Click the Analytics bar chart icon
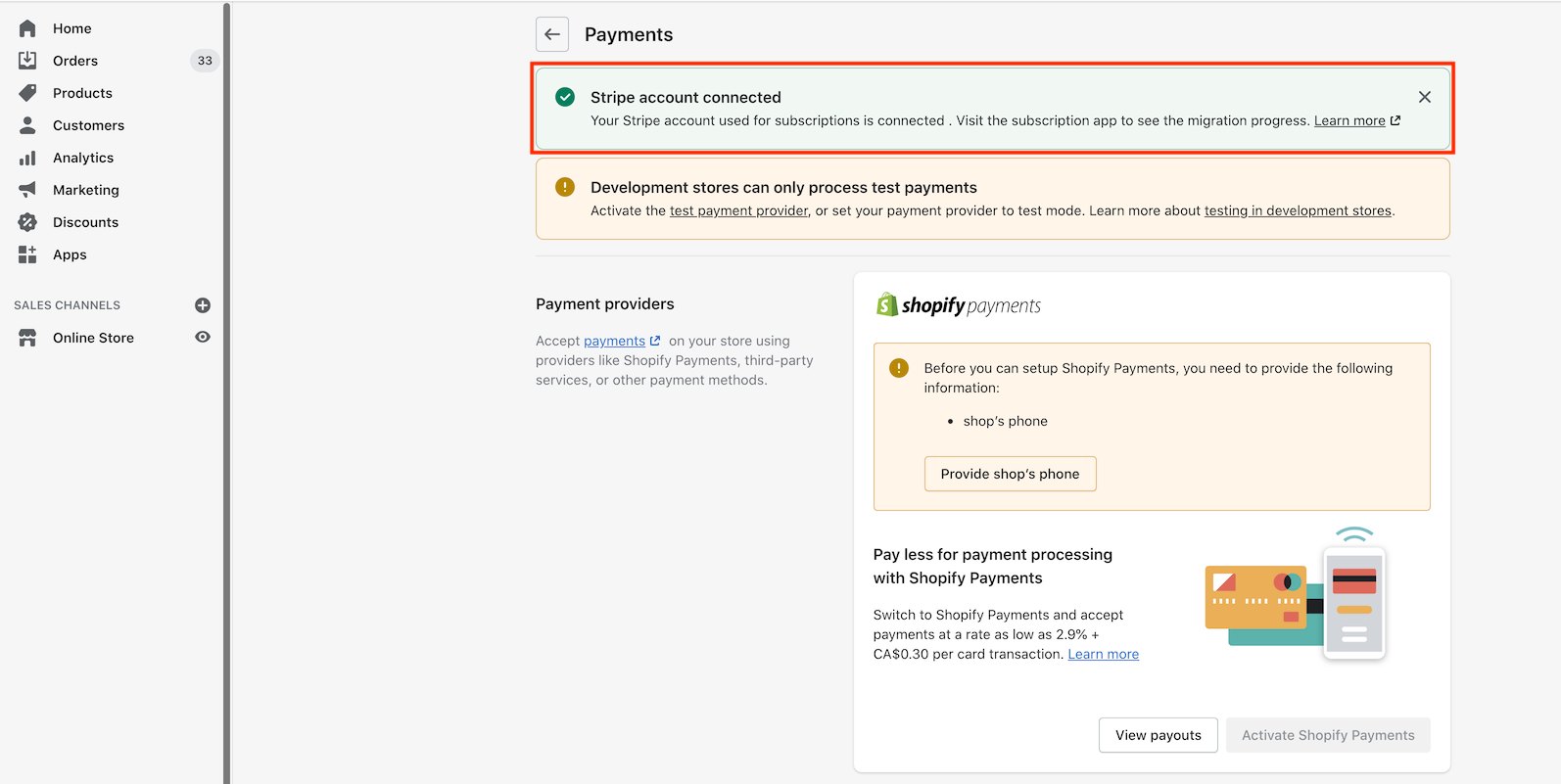Viewport: 1561px width, 784px height. (27, 158)
